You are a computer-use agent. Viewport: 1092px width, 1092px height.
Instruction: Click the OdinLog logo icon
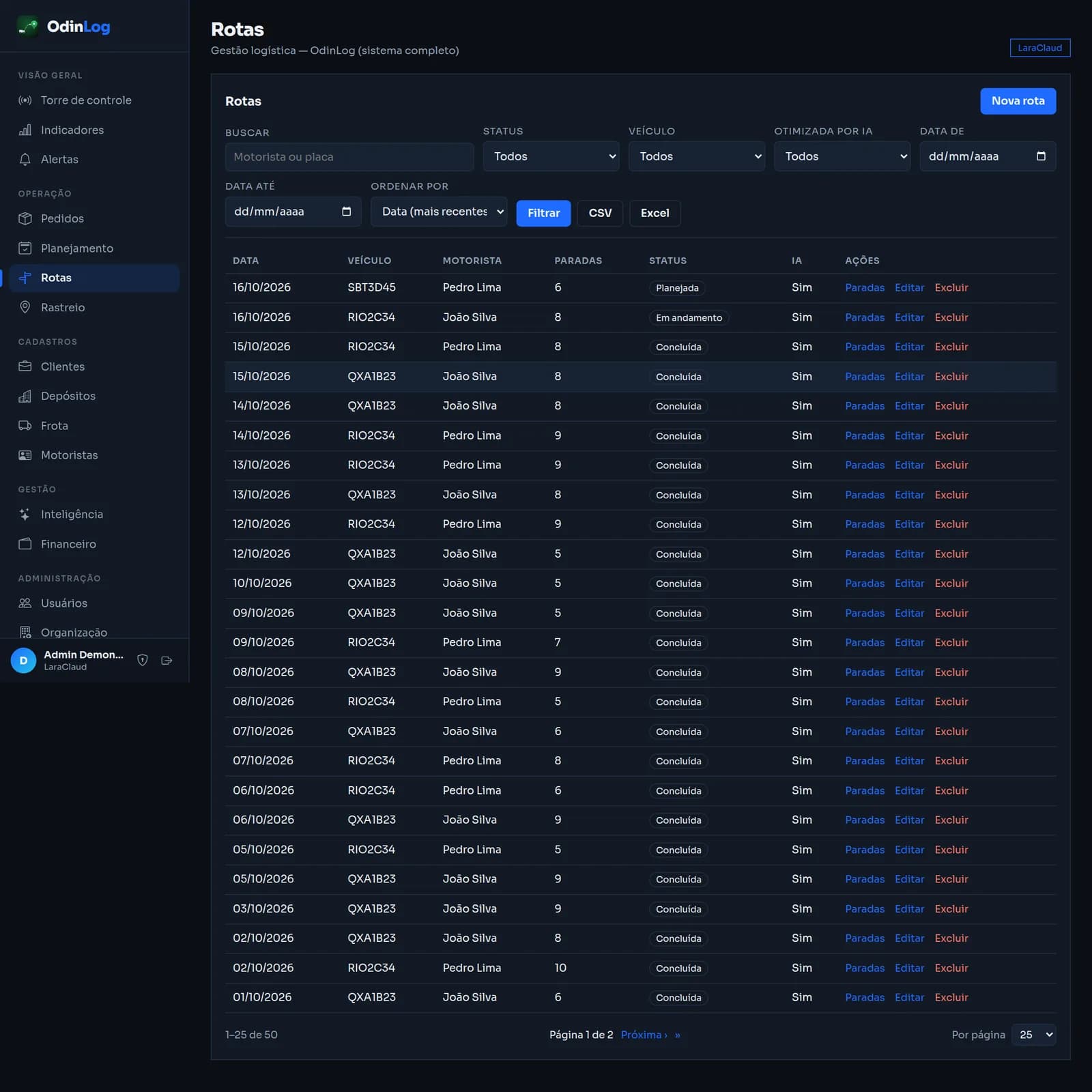28,27
